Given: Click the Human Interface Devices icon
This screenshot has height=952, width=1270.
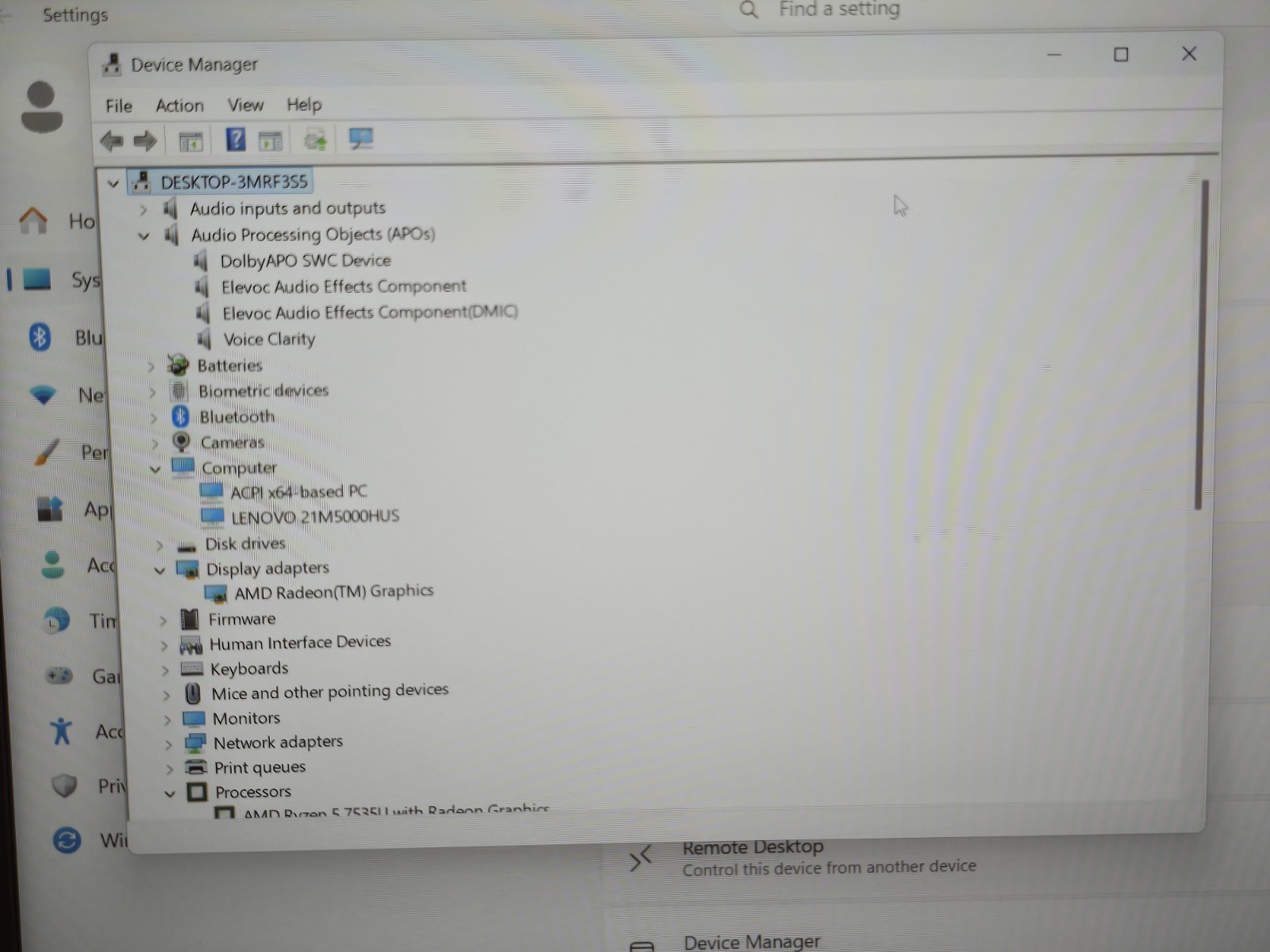Looking at the screenshot, I should coord(190,644).
